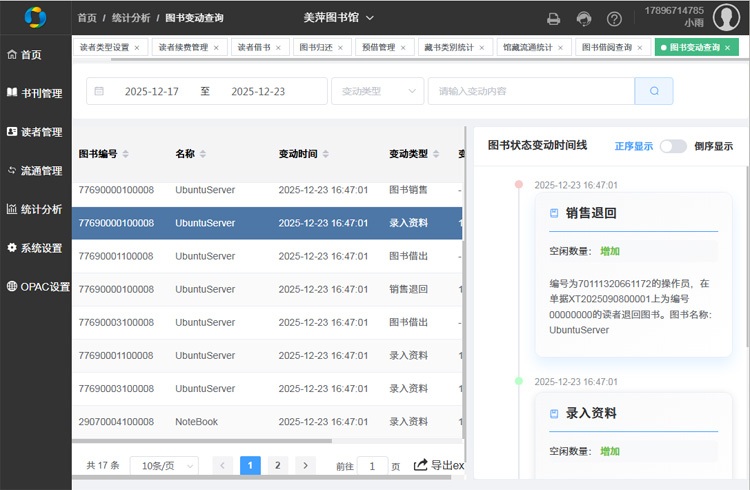Sort by 图书编号 column sort icon
The width and height of the screenshot is (750, 490).
125,154
